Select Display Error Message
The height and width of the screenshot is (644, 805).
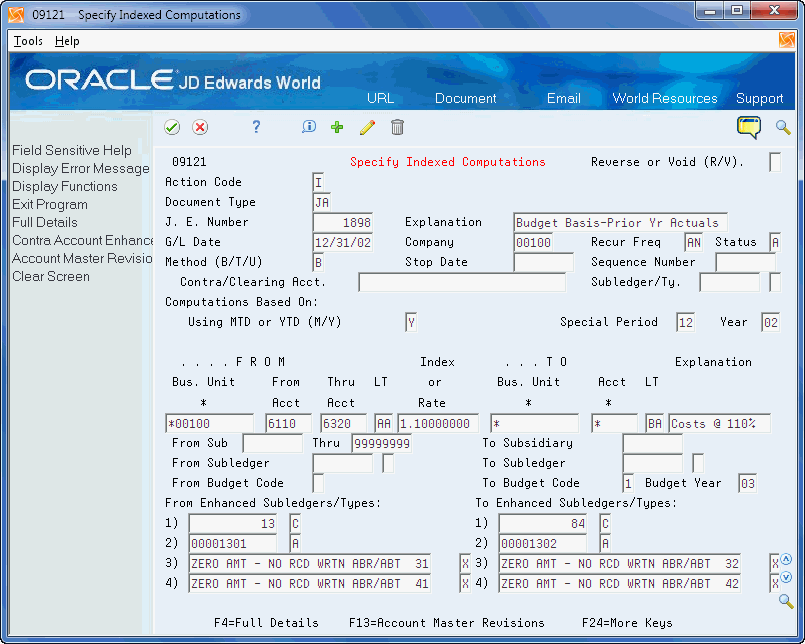[81, 168]
